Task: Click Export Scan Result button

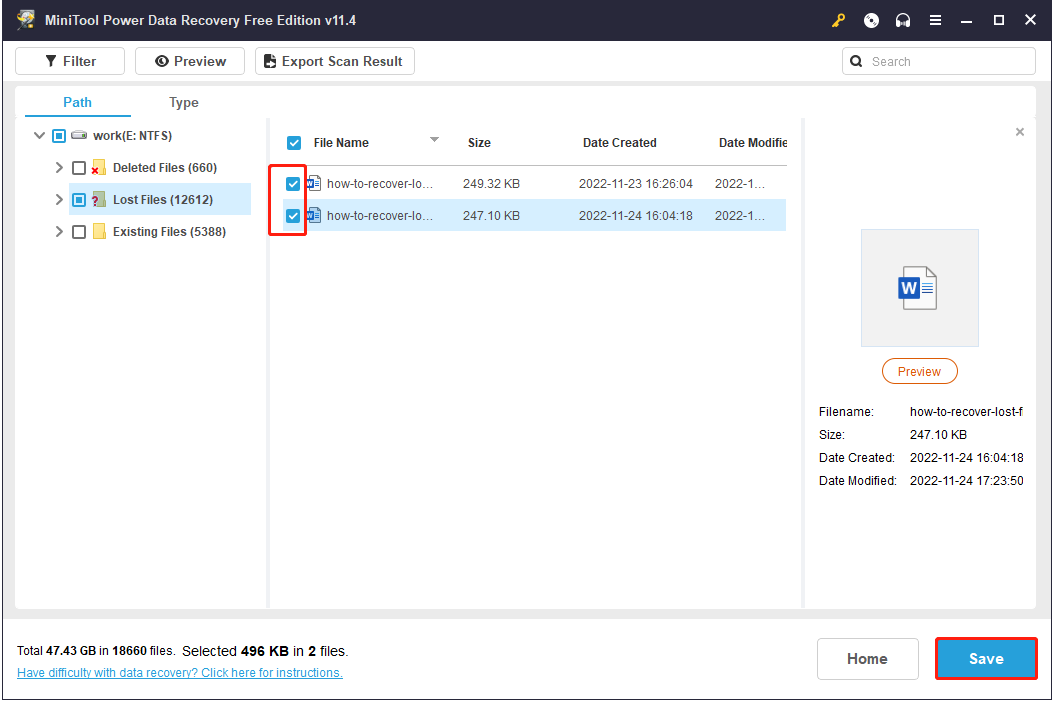Action: (x=334, y=61)
